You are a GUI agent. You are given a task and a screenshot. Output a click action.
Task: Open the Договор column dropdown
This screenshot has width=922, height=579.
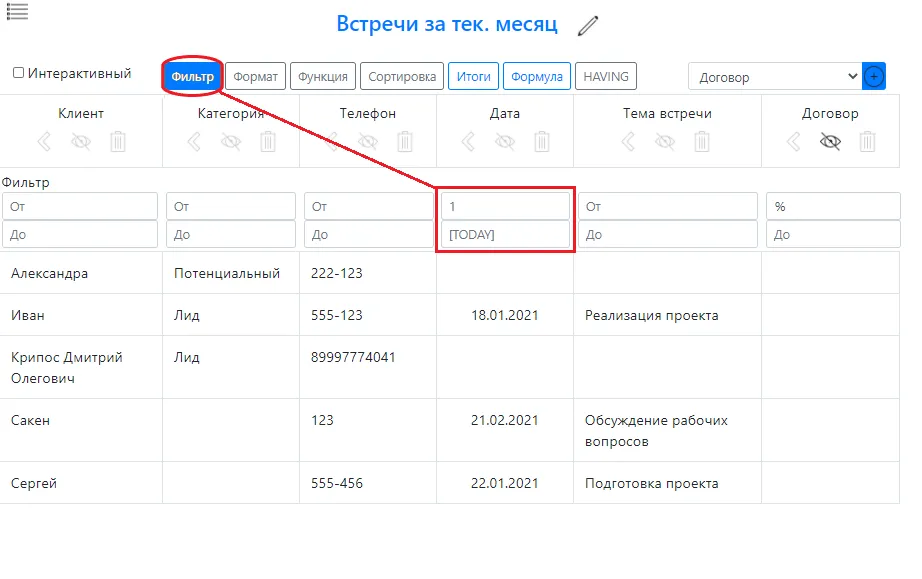pyautogui.click(x=775, y=76)
